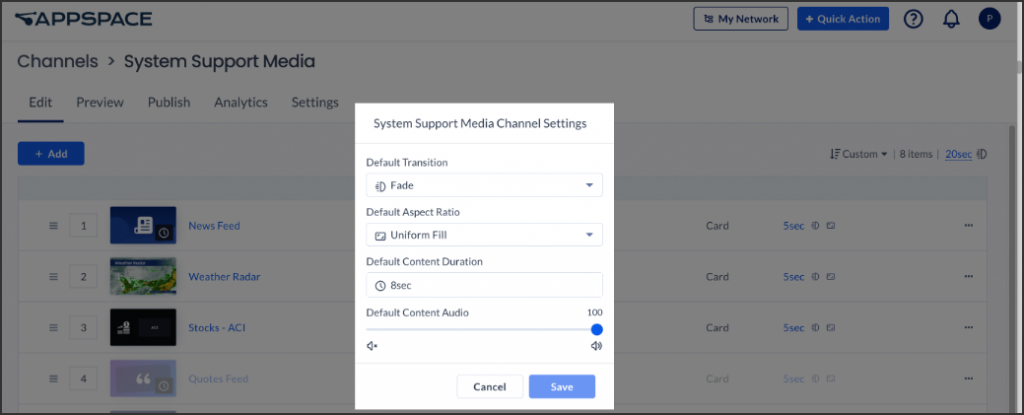The width and height of the screenshot is (1024, 415).
Task: Open the Weather Radar link
Action: pyautogui.click(x=224, y=276)
